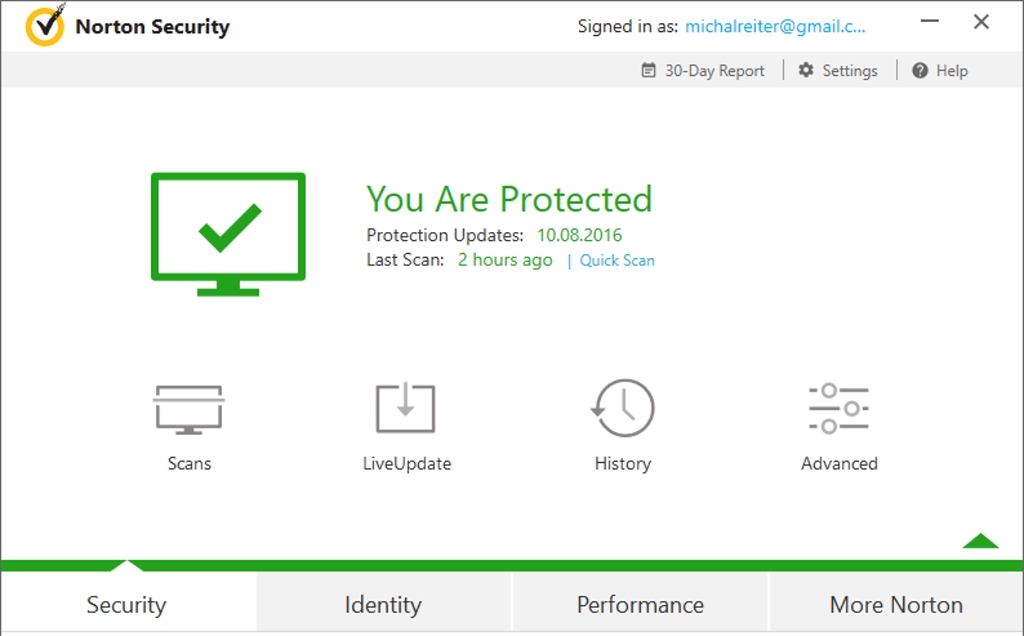
Task: Open the Scans monitor icon
Action: point(189,408)
